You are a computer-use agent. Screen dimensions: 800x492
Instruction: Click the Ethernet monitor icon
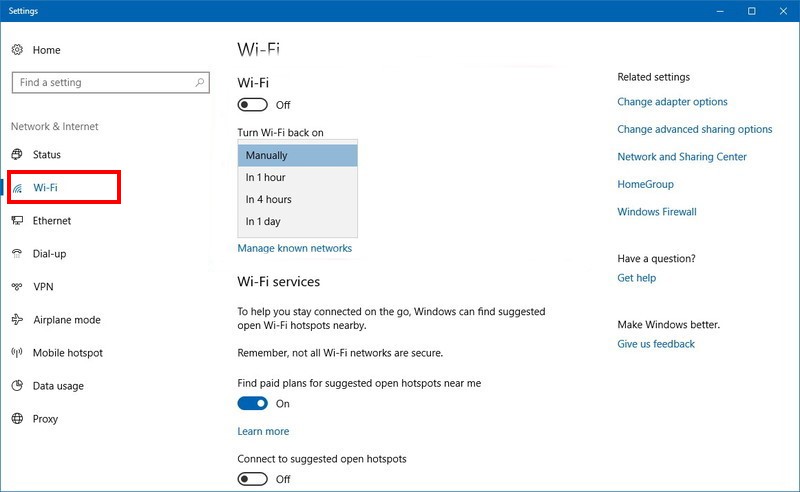(17, 220)
